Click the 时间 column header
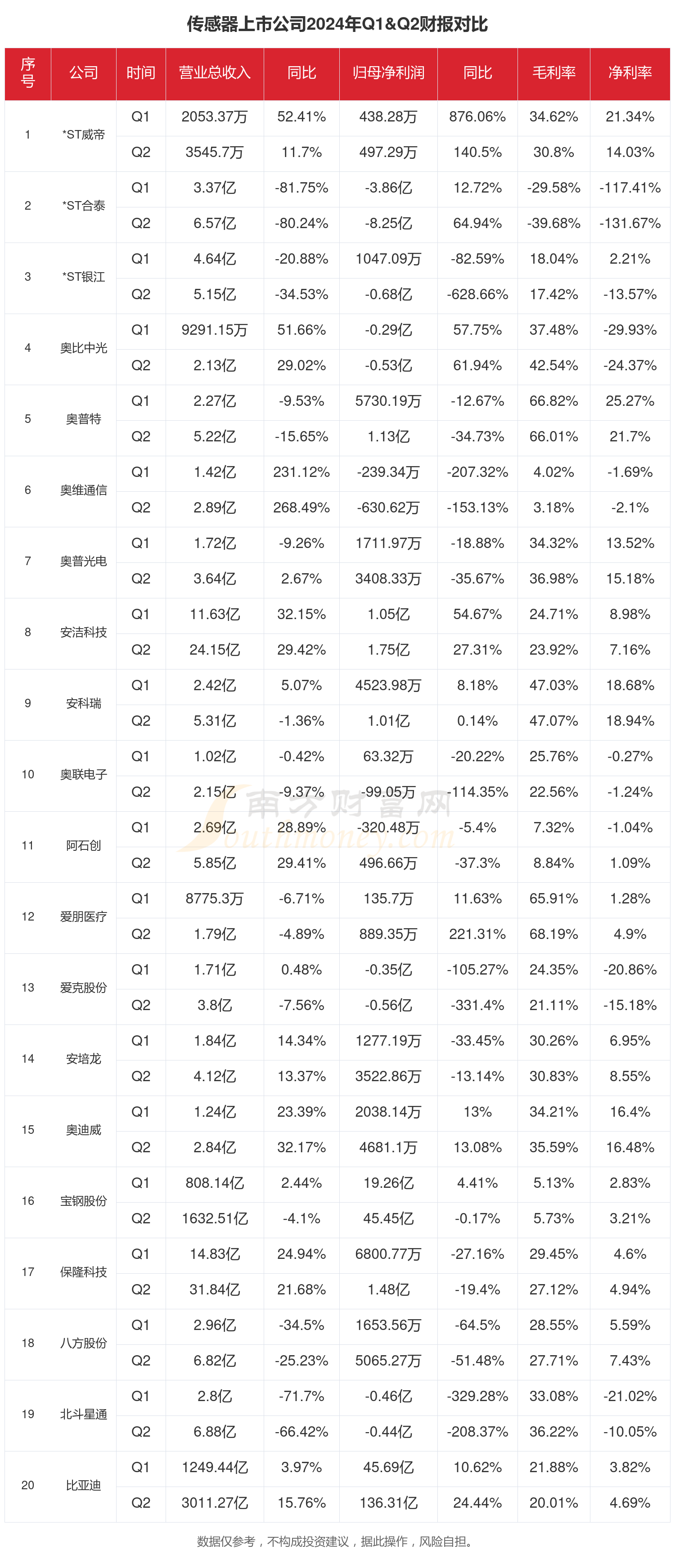 click(x=140, y=73)
